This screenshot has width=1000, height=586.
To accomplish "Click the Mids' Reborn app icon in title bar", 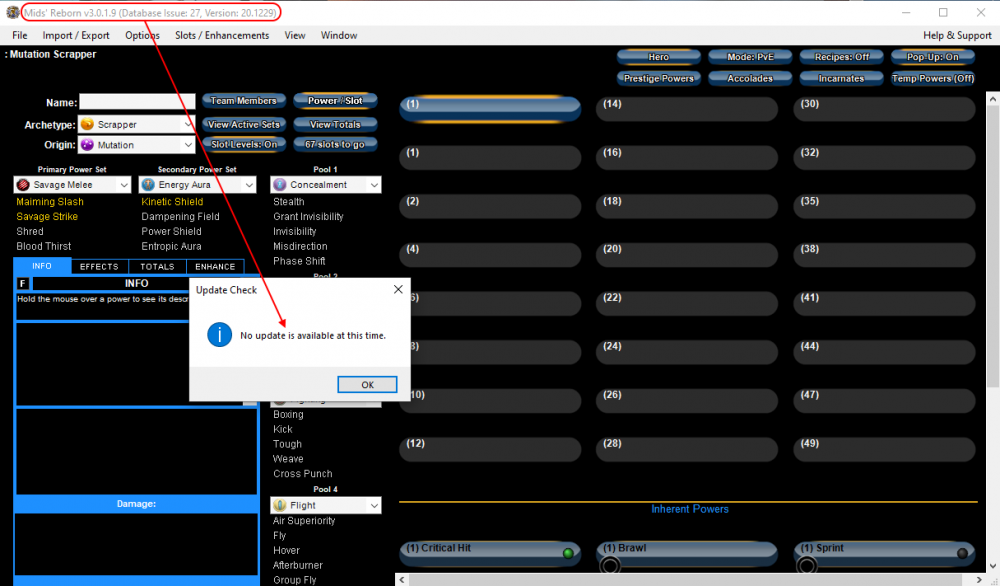I will (x=13, y=12).
